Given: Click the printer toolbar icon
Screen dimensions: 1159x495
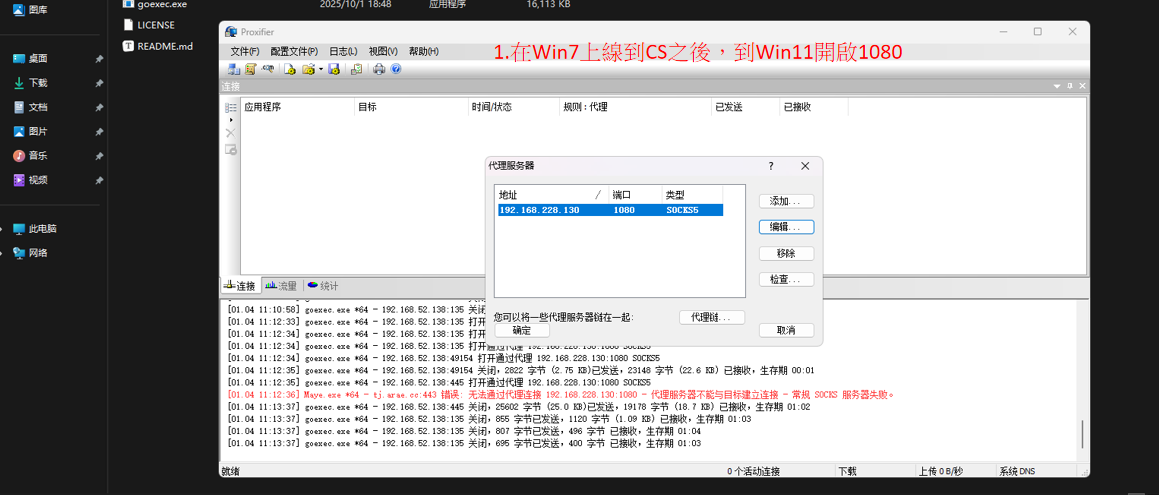Looking at the screenshot, I should tap(379, 69).
